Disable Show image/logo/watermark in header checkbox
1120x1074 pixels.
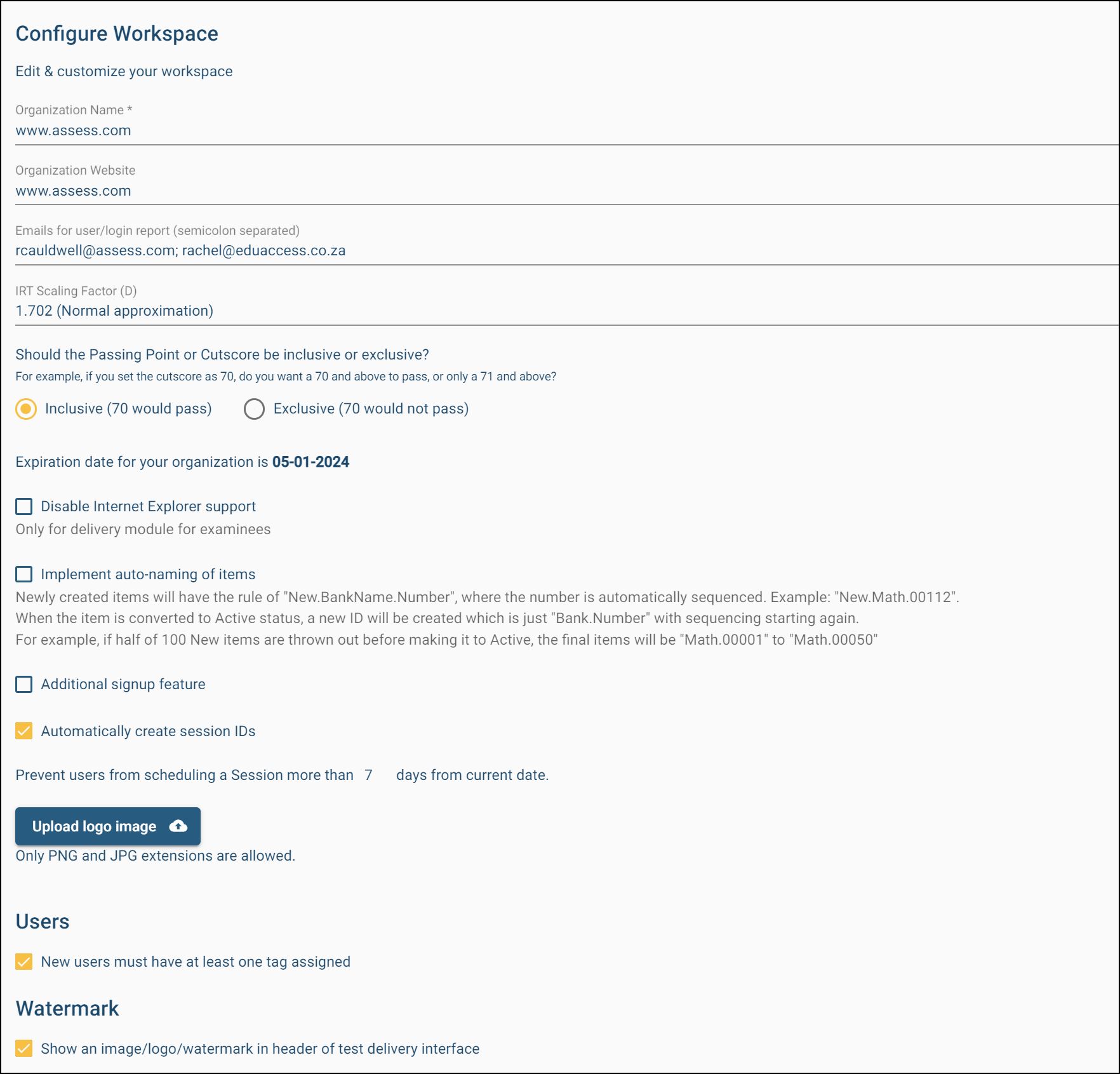tap(24, 1049)
